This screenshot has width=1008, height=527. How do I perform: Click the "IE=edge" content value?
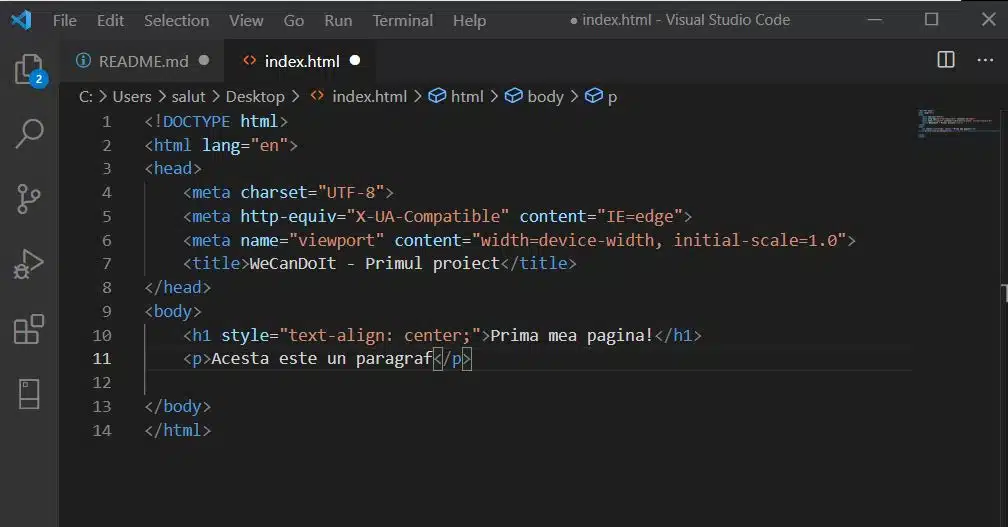640,216
